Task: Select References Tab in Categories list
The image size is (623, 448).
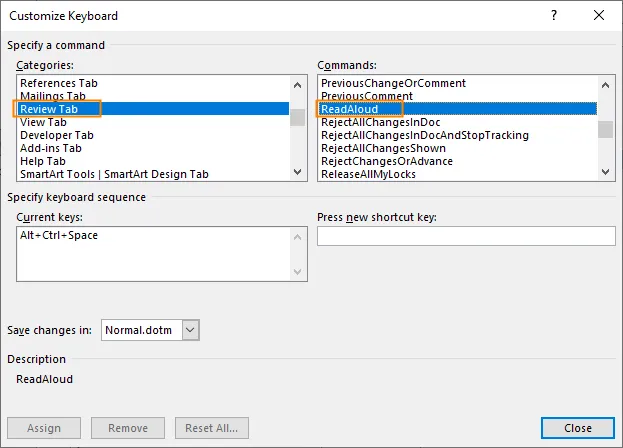Action: (x=59, y=83)
